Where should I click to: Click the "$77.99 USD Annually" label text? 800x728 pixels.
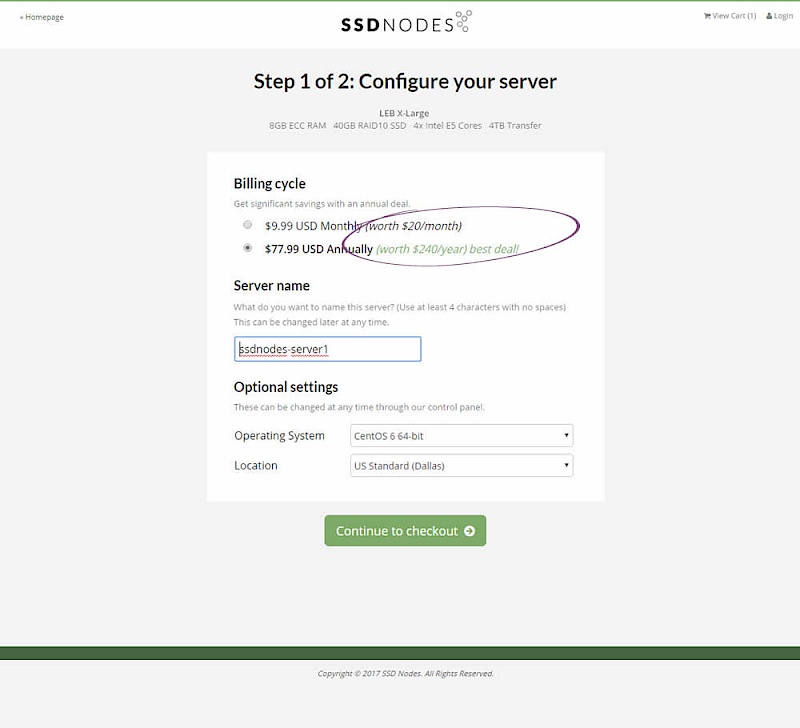(318, 249)
